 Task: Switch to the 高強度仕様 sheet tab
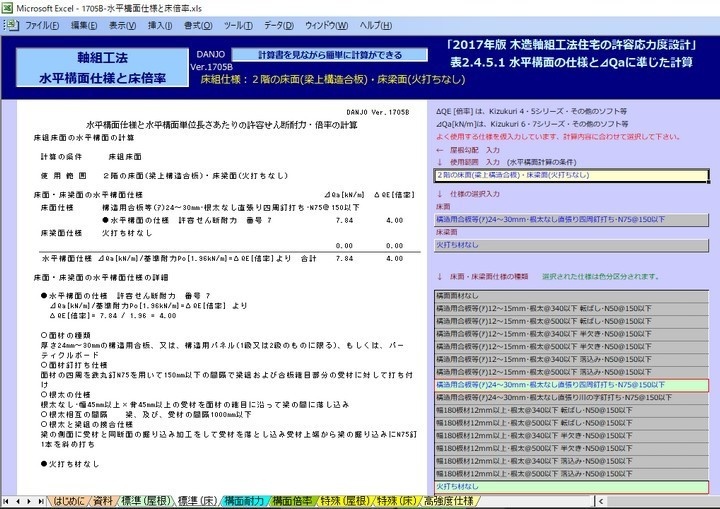coord(448,501)
